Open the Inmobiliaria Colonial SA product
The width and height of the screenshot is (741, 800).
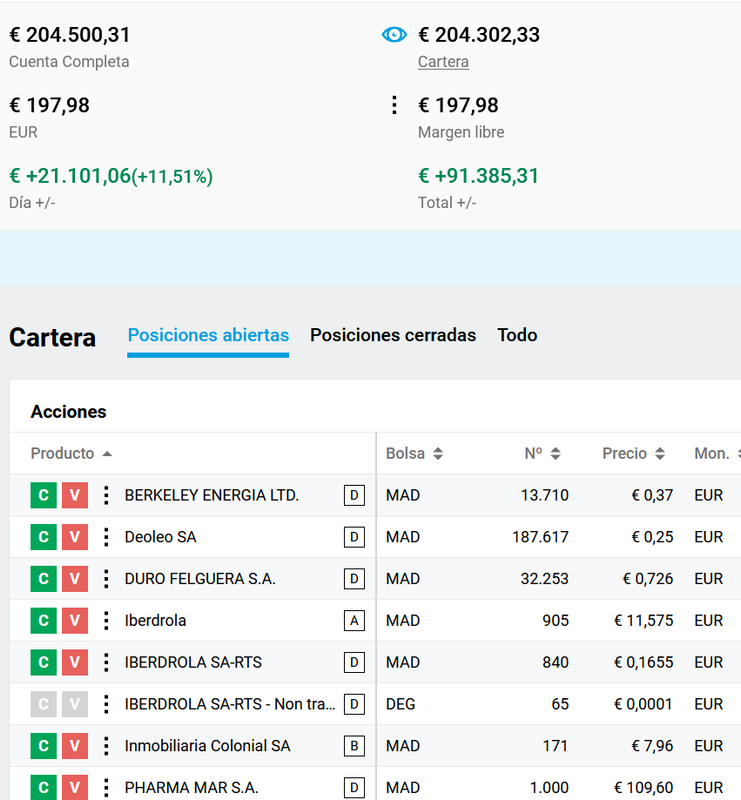pos(207,746)
